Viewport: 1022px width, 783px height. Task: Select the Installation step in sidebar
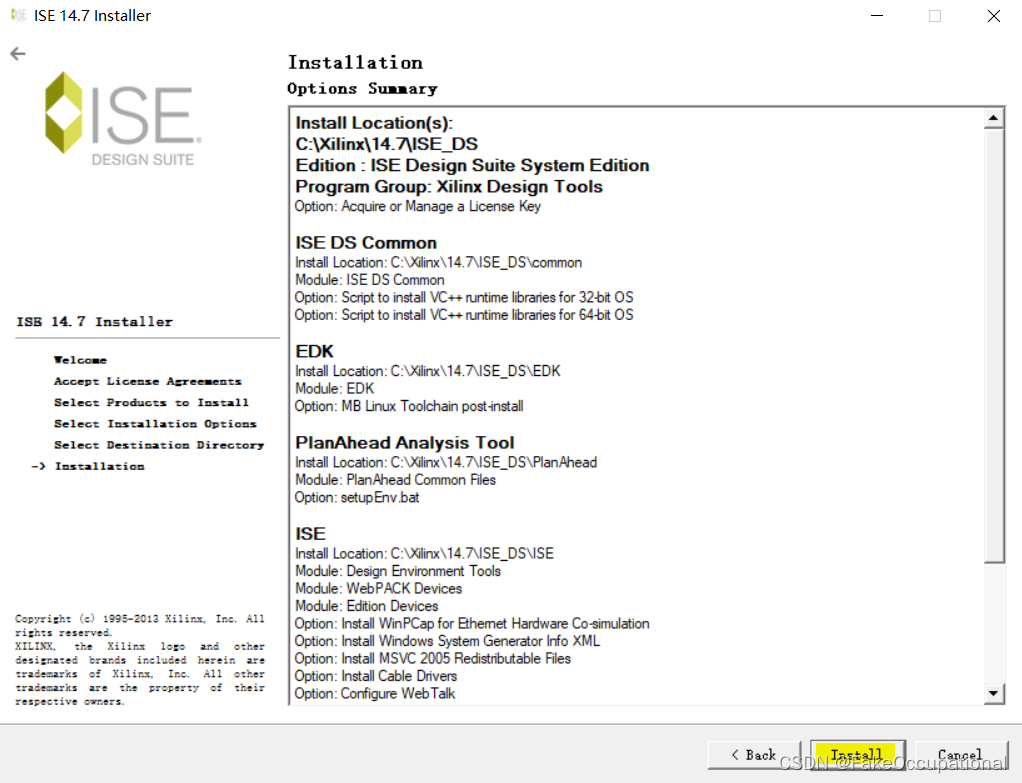coord(100,465)
